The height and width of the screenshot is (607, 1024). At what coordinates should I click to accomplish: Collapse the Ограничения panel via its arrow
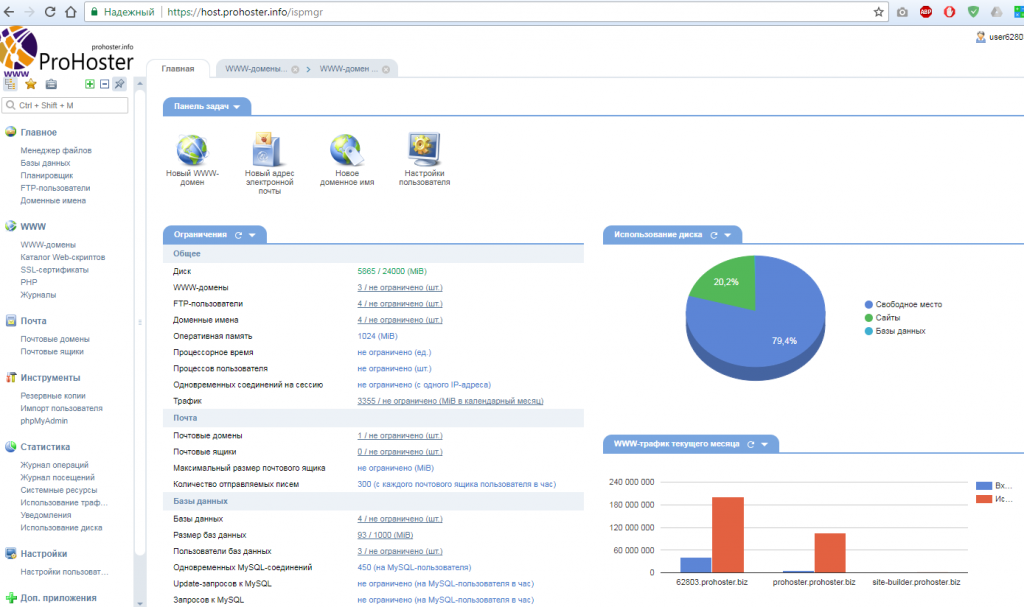[252, 235]
